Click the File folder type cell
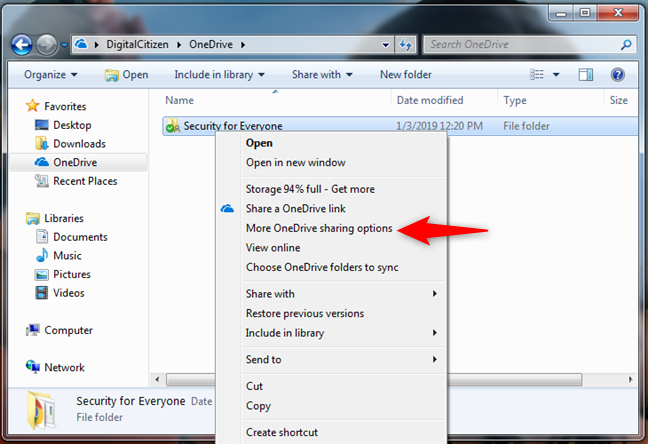The height and width of the screenshot is (444, 648). click(x=526, y=126)
